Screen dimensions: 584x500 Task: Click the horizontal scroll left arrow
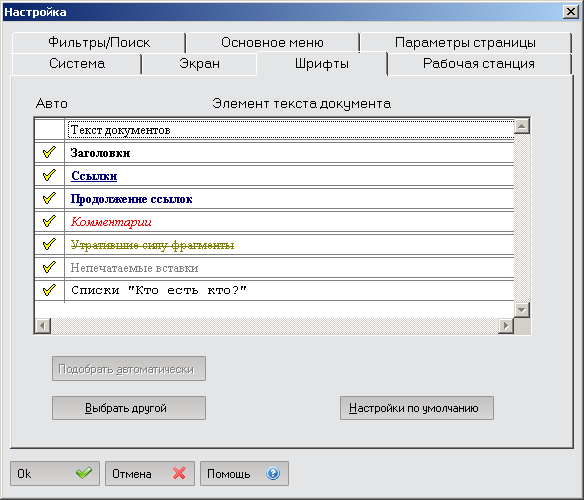[42, 326]
